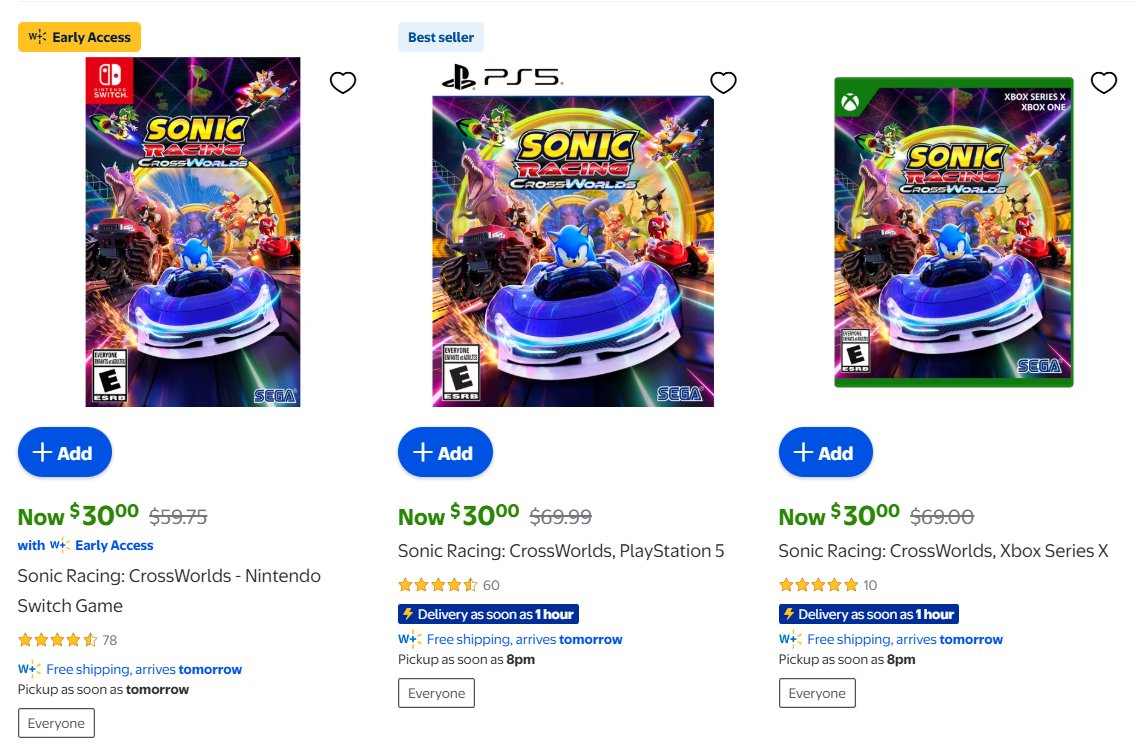Open Sonic Racing: CrossWorlds Nintendo Switch Game title

[169, 590]
